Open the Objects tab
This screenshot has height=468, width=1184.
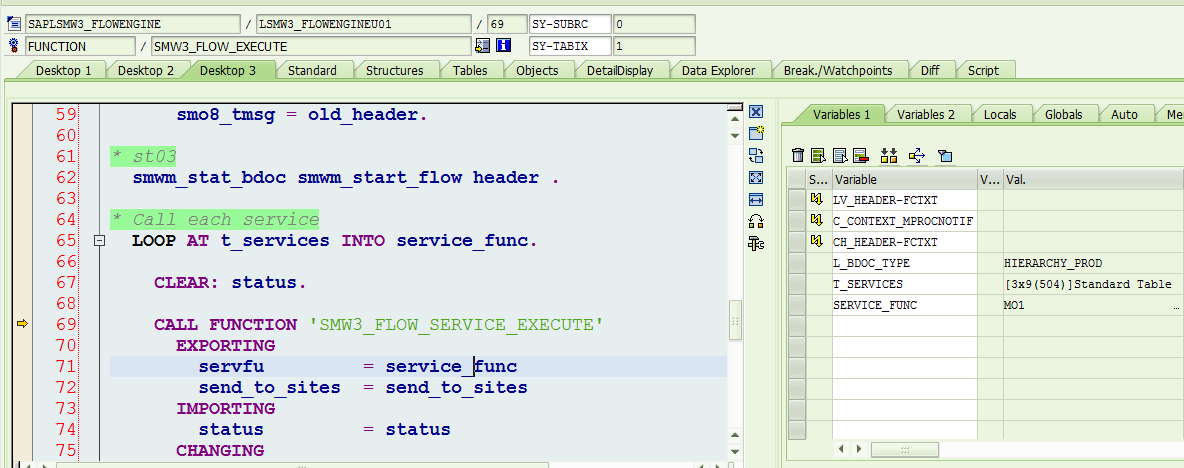pos(537,70)
